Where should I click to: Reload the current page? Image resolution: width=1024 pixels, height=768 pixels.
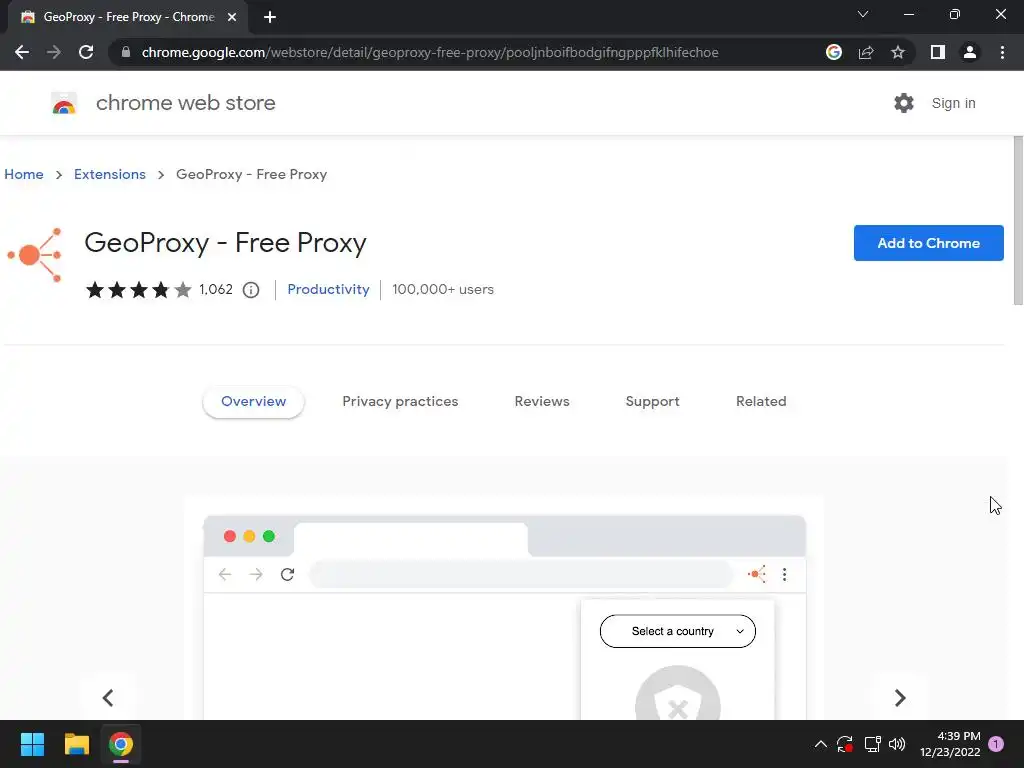point(86,52)
